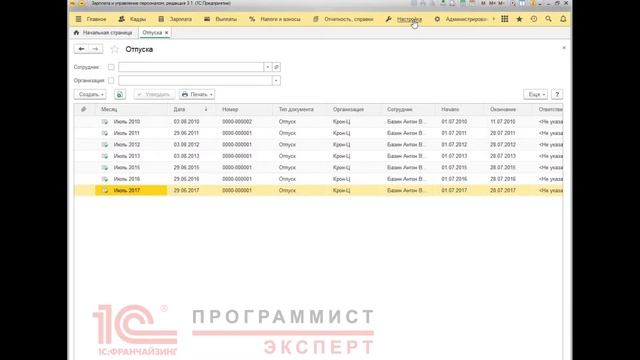Open the notifications bell icon
Screen dimensions: 640x360
pyautogui.click(x=563, y=19)
